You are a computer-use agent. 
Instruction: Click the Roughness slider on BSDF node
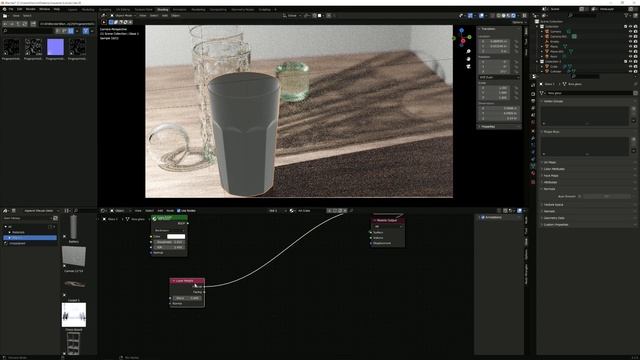[x=169, y=242]
